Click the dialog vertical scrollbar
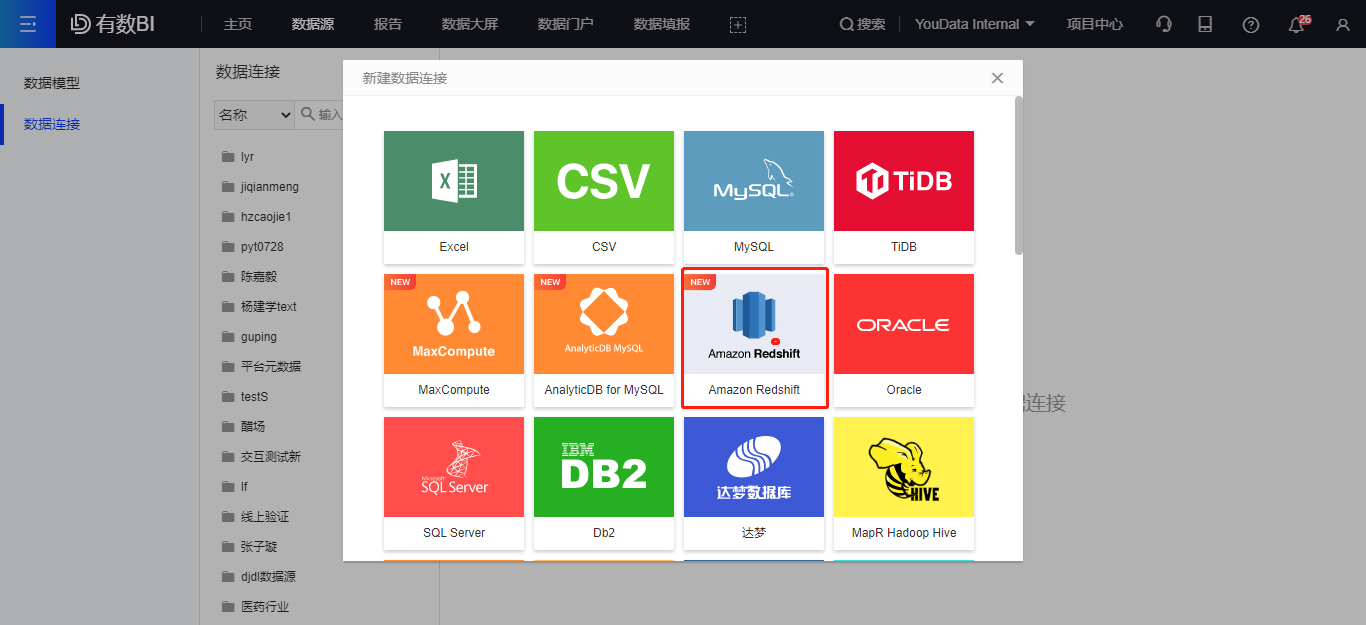 point(1019,175)
